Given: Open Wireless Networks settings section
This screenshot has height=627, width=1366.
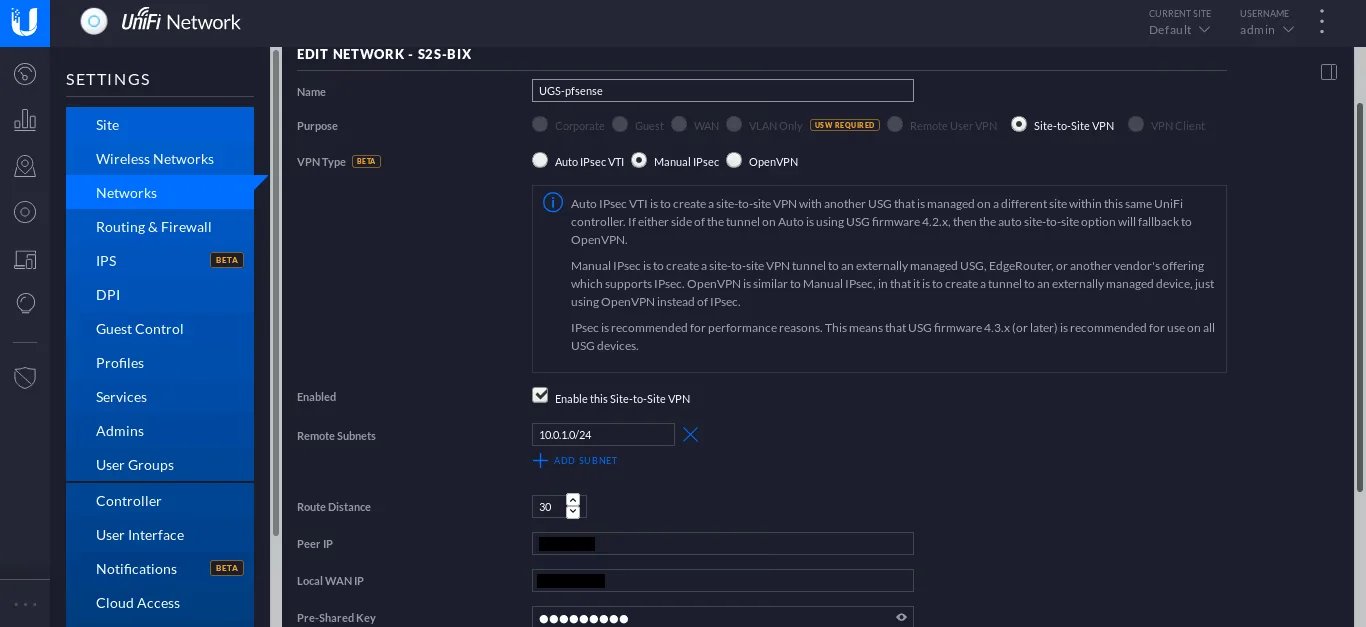Looking at the screenshot, I should click(x=154, y=159).
